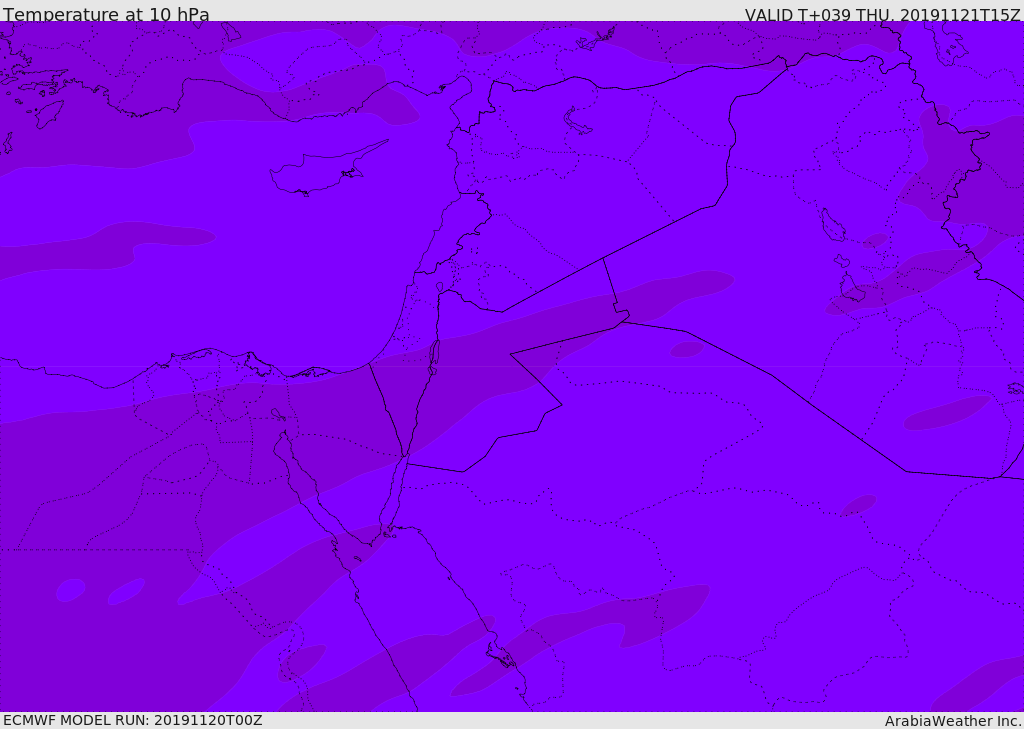
Task: Click the 'ArabiaWeather Inc' credit text
Action: click(952, 721)
